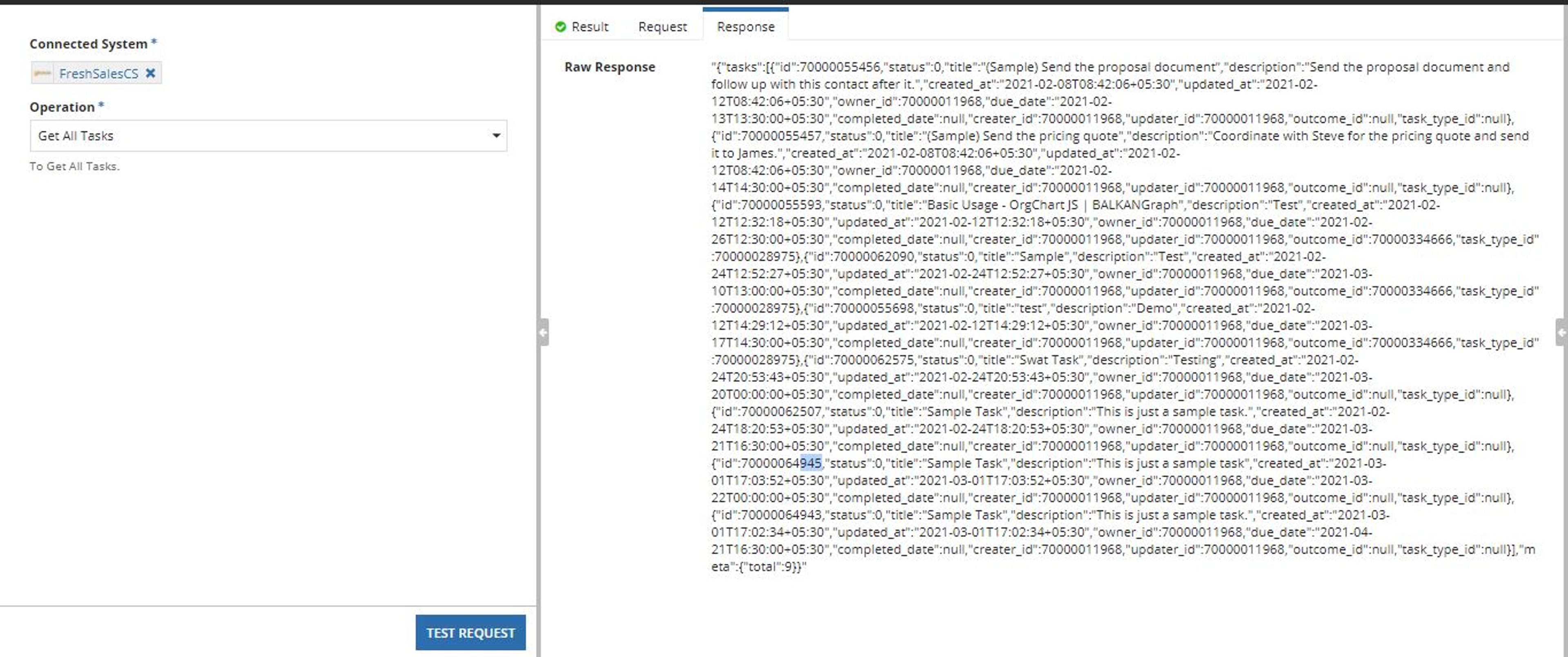Click the 'Basic Usage - OrgChart JS' title text

tap(1002, 205)
